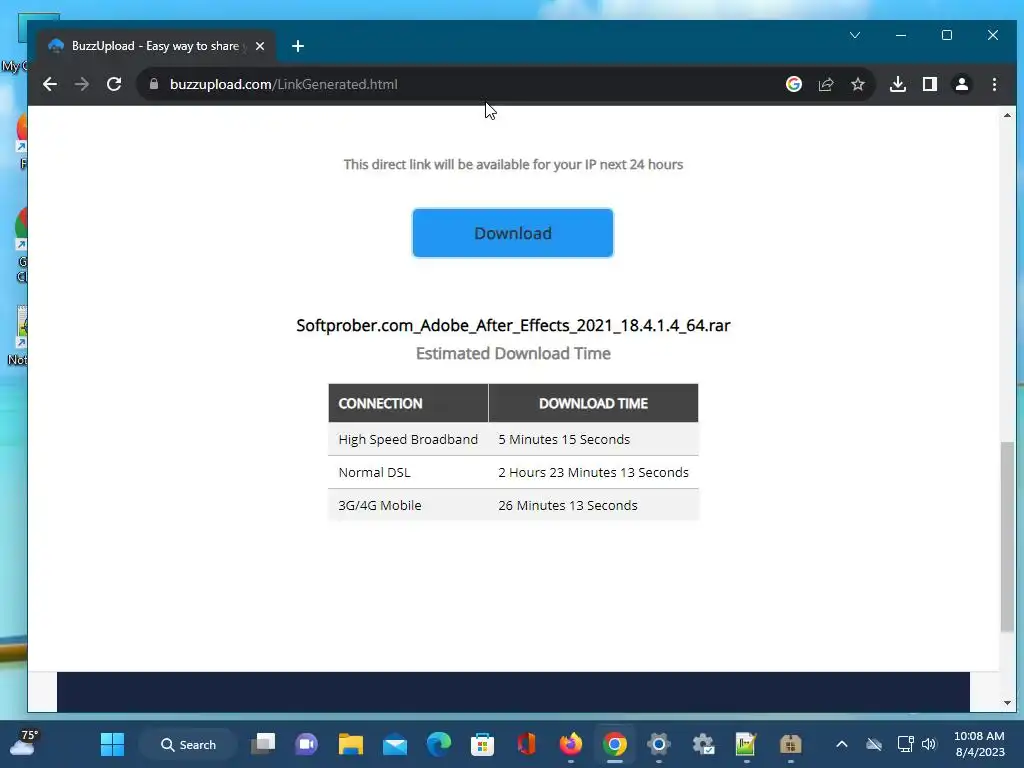The image size is (1024, 768).
Task: Click the CONNECTION column header
Action: 408,403
